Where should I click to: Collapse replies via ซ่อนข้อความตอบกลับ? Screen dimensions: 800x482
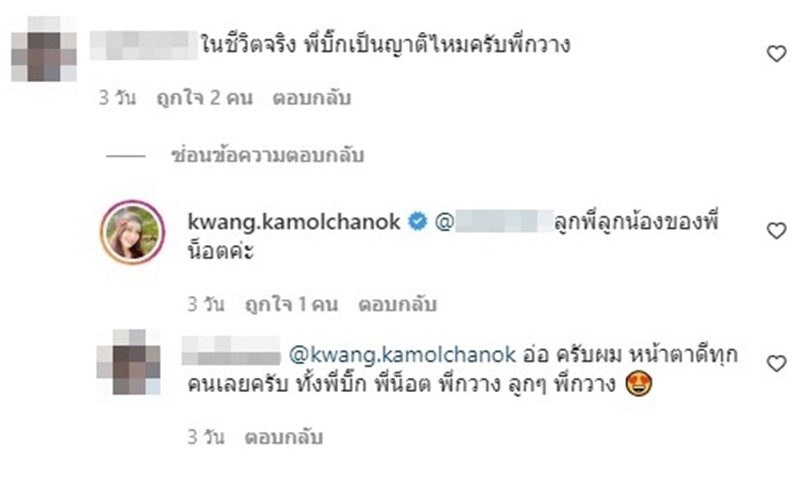[267, 155]
